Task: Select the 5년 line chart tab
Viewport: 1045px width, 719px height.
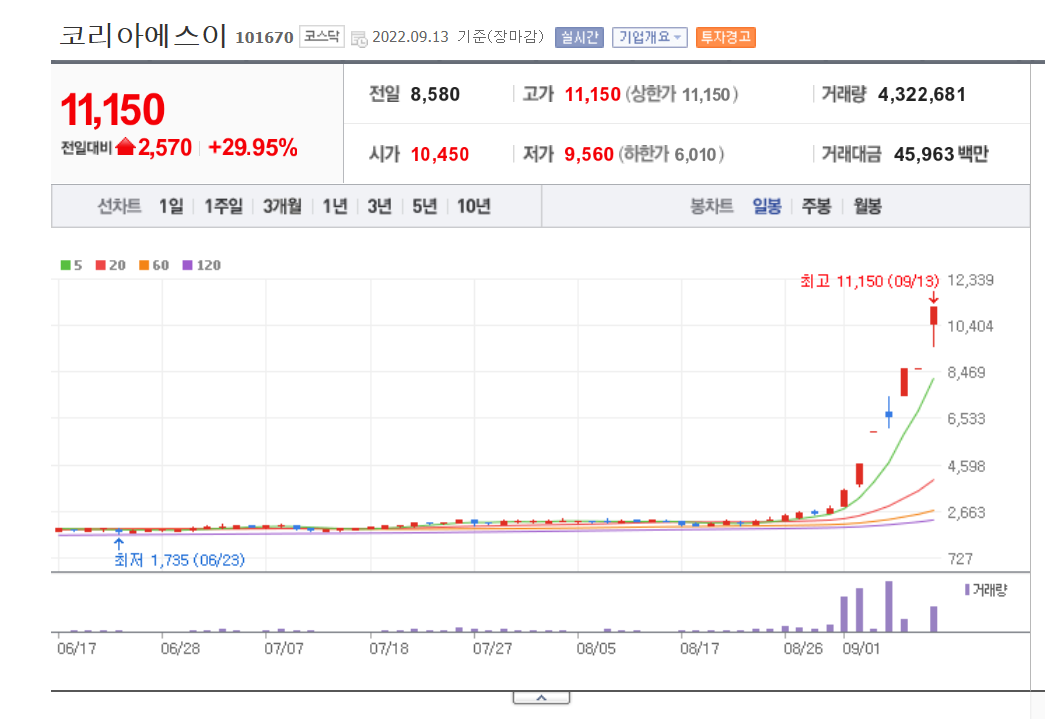Action: pos(424,207)
